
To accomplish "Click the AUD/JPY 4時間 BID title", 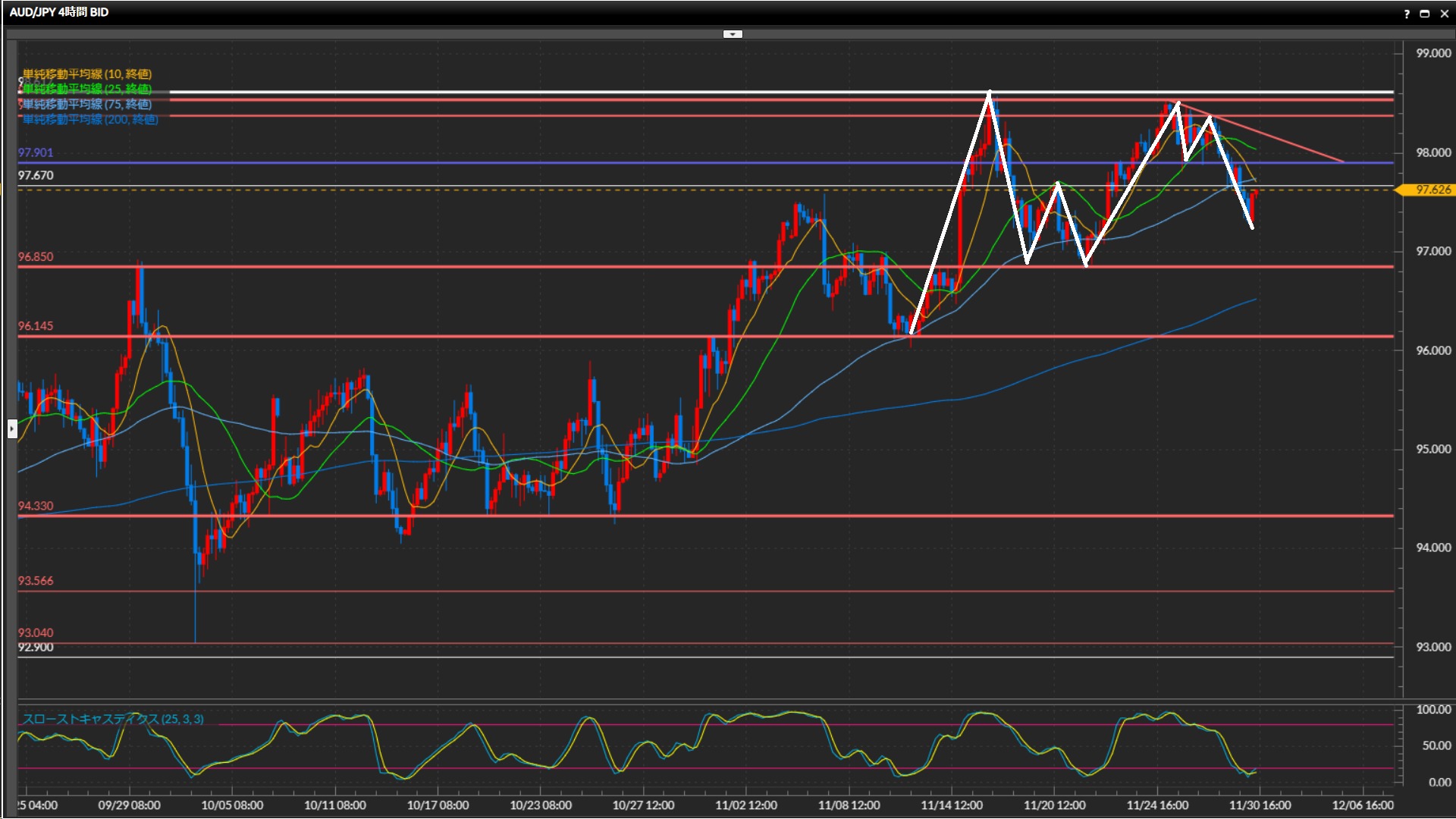I will 59,12.
